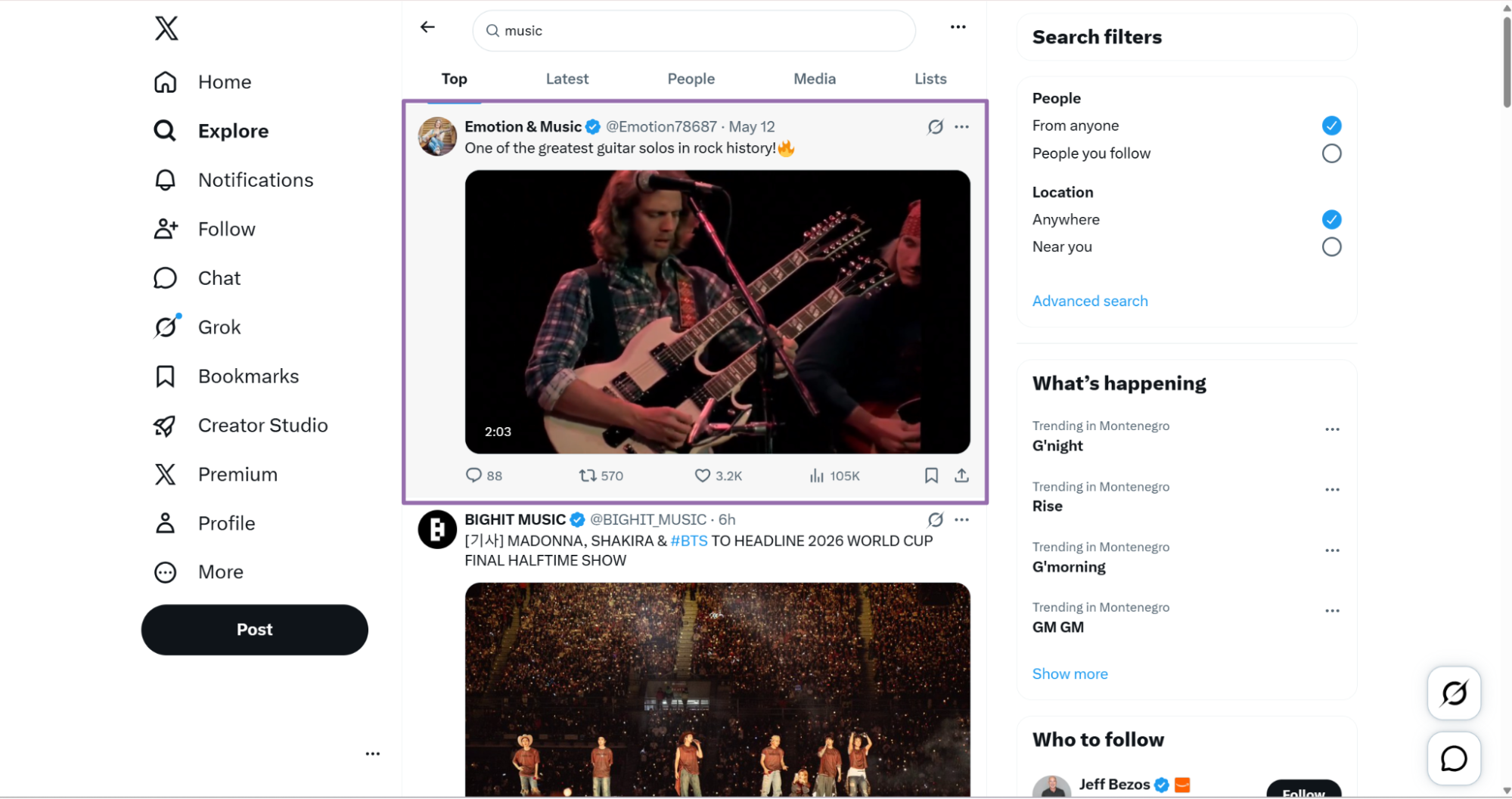
Task: Open more menu on Emotion & Music post
Action: coord(961,127)
